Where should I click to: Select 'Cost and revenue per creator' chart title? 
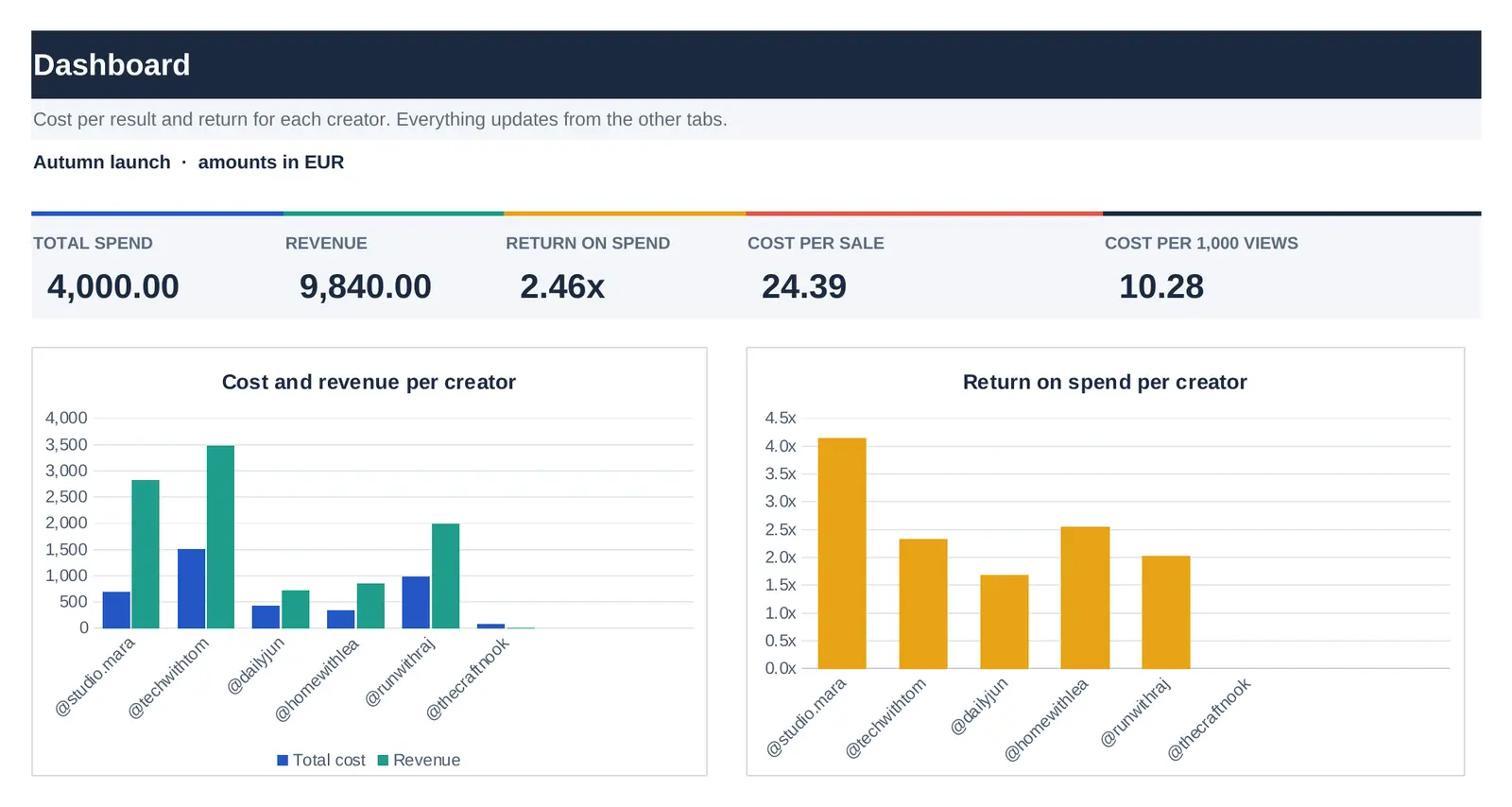click(x=369, y=383)
